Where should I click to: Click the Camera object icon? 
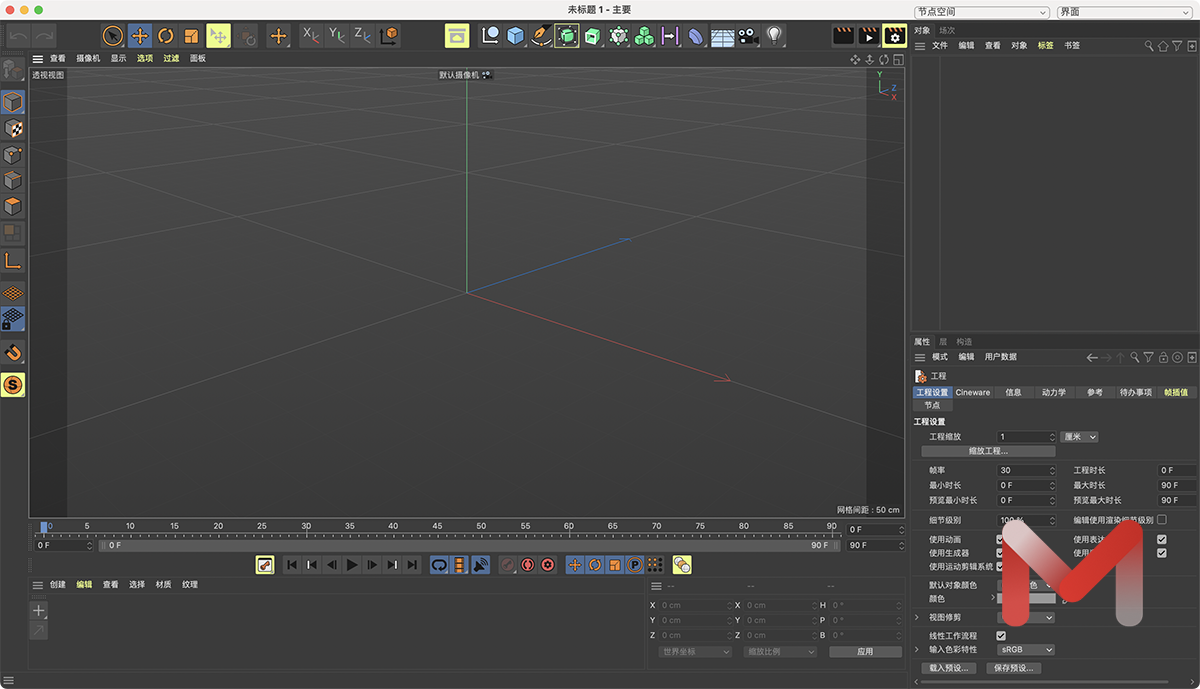pyautogui.click(x=748, y=36)
